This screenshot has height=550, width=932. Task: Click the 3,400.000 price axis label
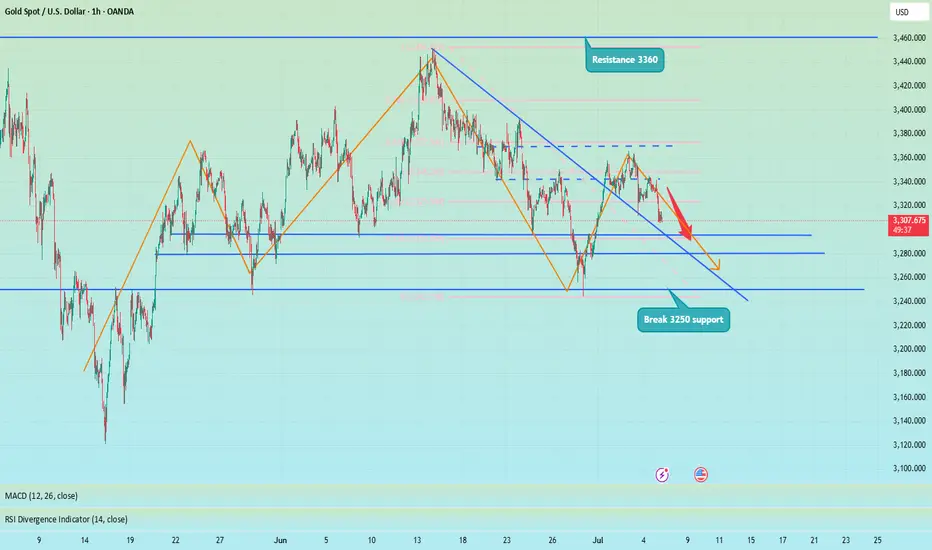pyautogui.click(x=909, y=109)
